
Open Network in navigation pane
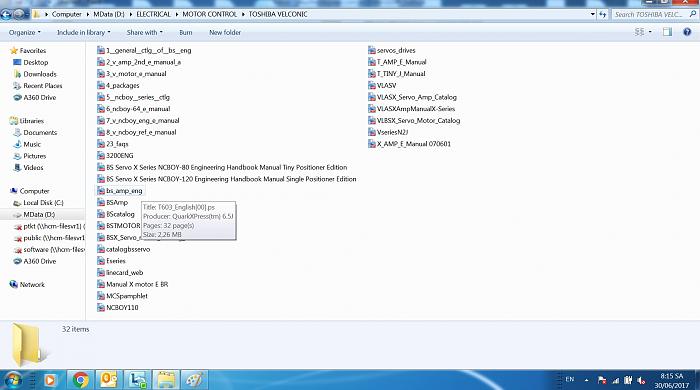27,284
